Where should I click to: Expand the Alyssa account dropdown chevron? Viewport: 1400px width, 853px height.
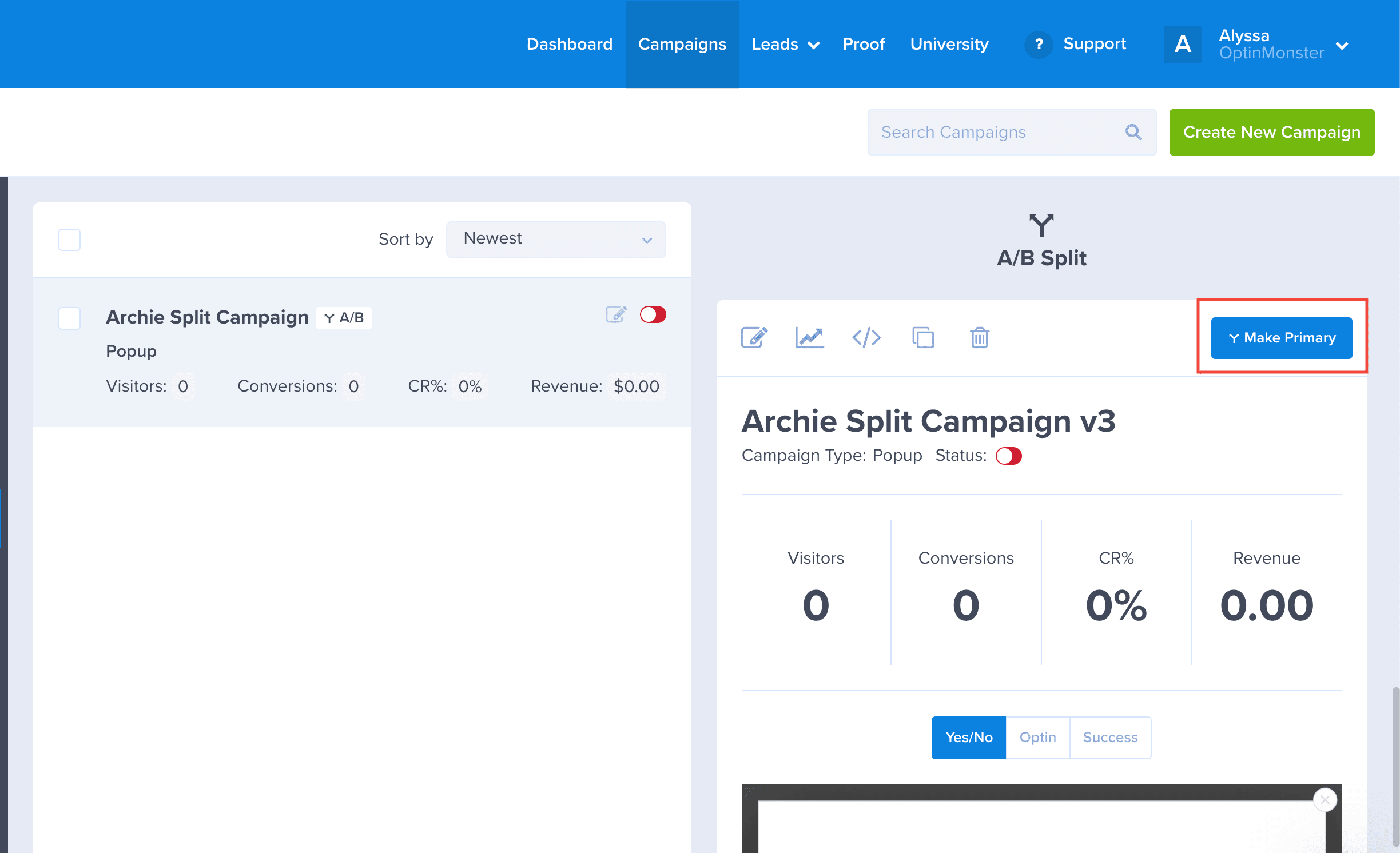[1342, 45]
